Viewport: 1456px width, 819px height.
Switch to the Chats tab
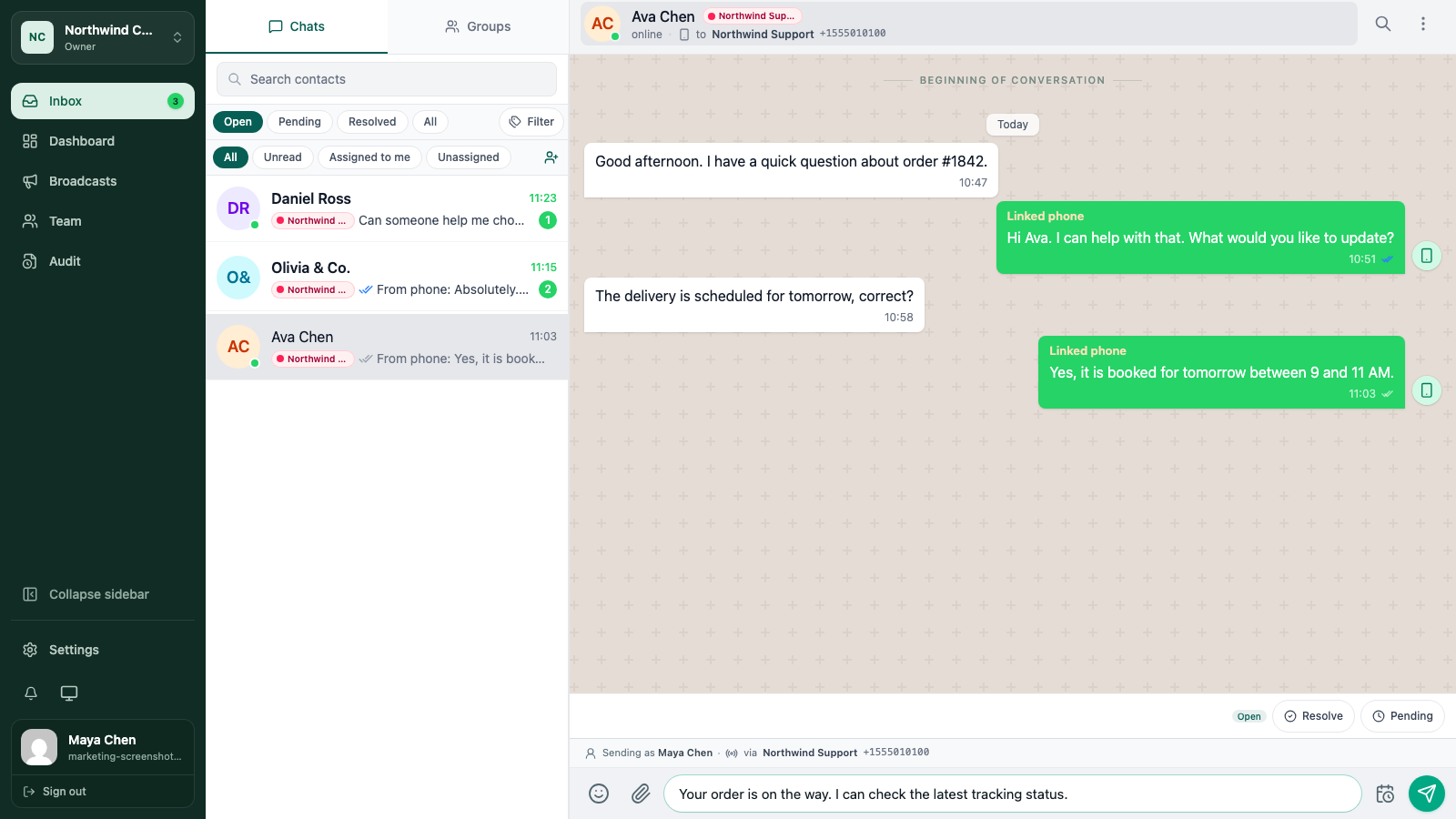(297, 26)
